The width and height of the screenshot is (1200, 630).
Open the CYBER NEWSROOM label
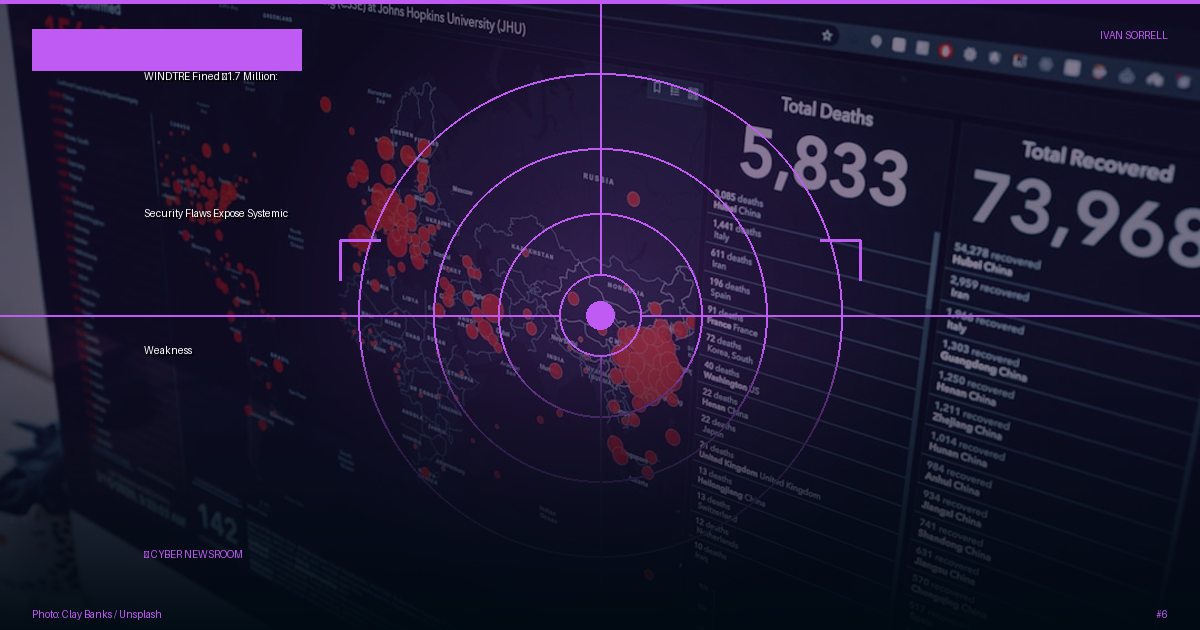[193, 554]
